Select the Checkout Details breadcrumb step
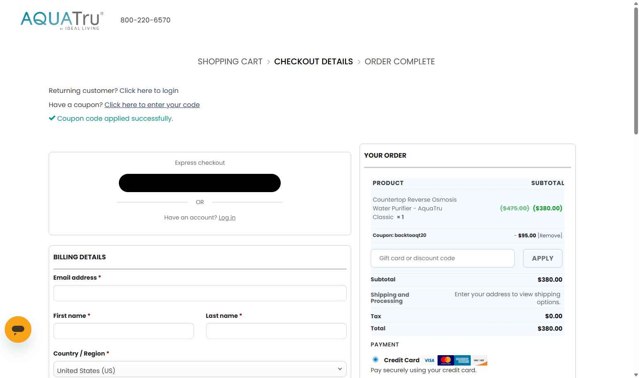 click(x=313, y=62)
